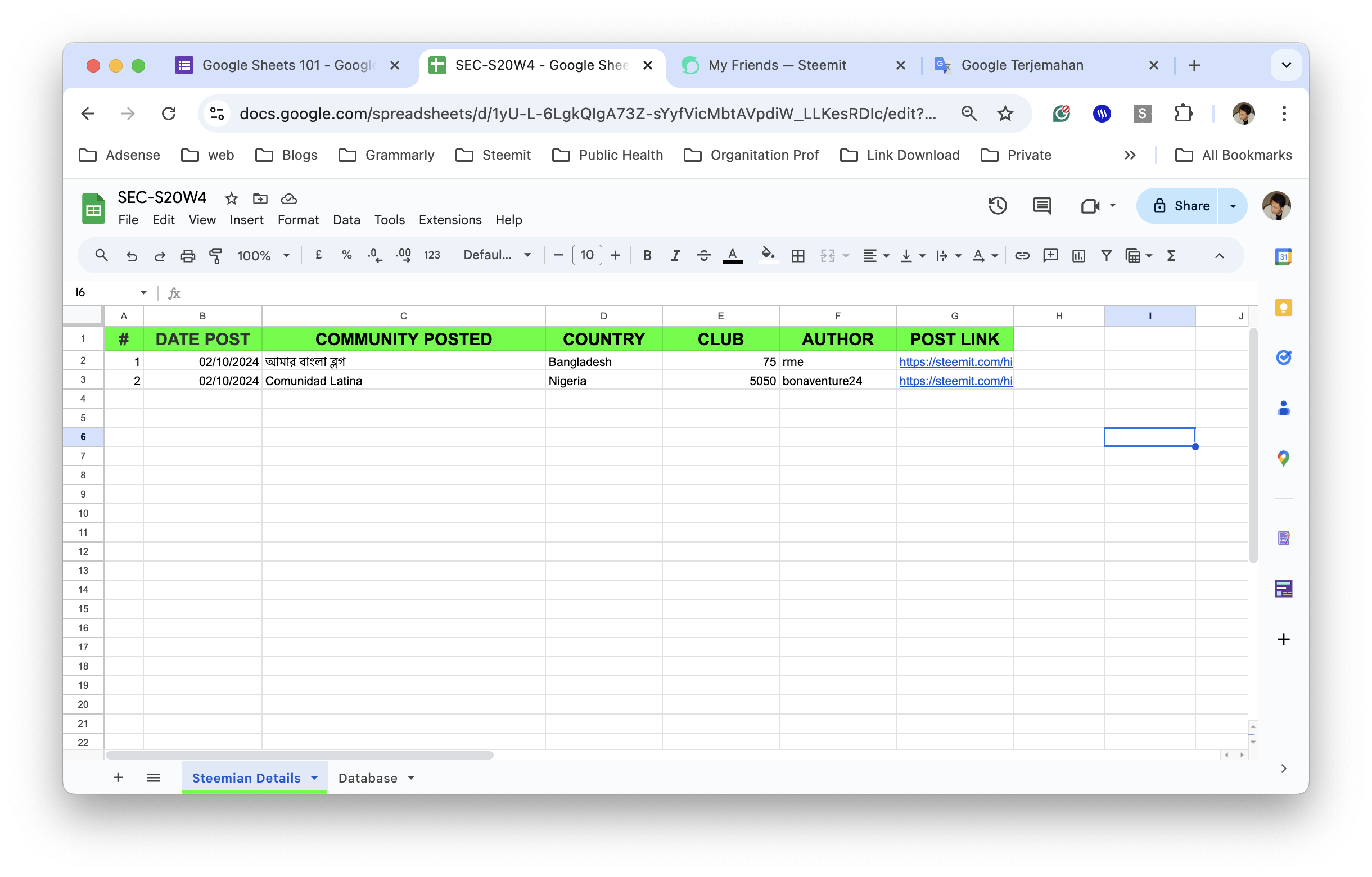This screenshot has height=877, width=1372.
Task: Toggle bold formatting
Action: (x=647, y=256)
